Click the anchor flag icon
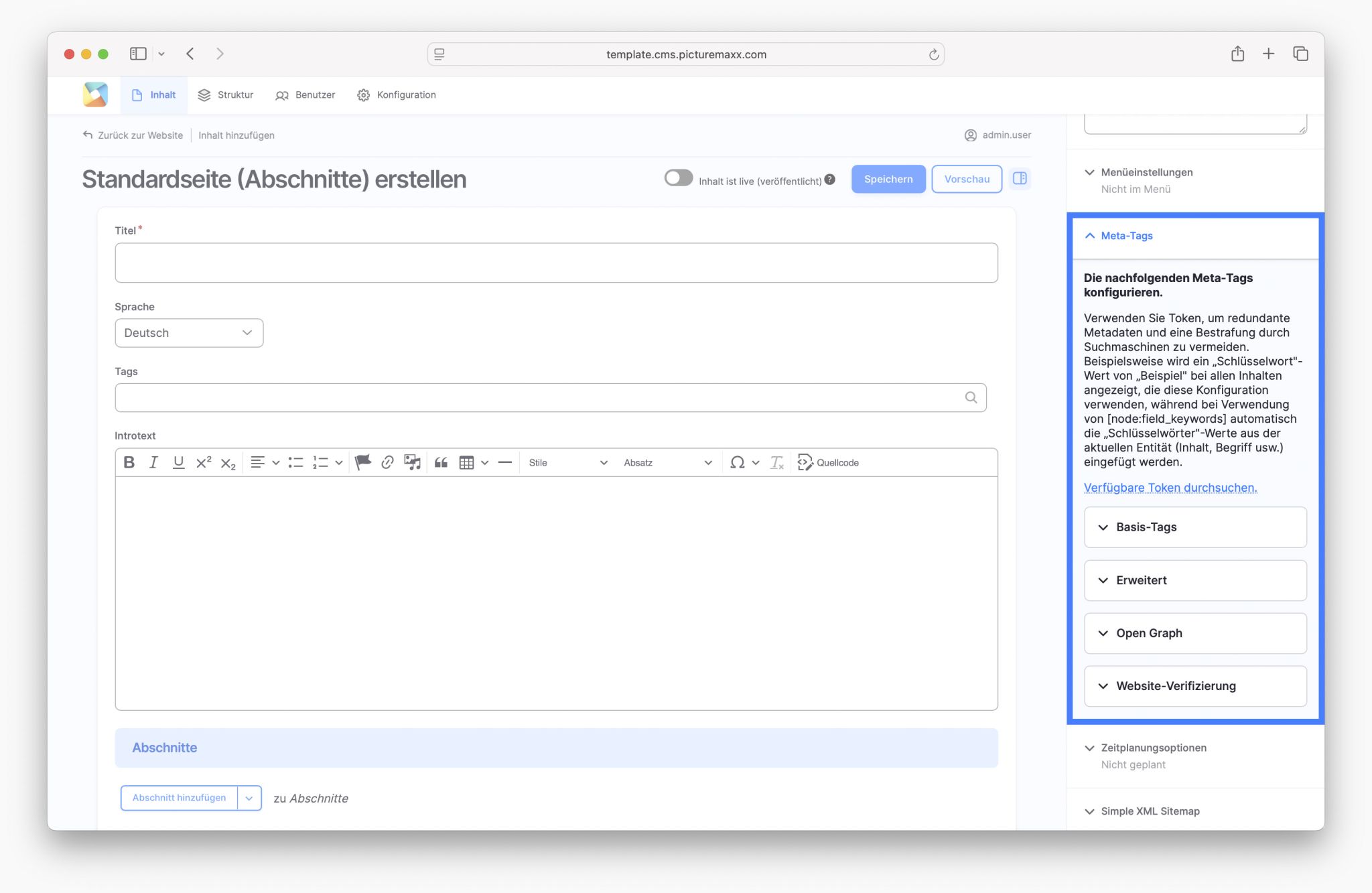 pyautogui.click(x=362, y=462)
